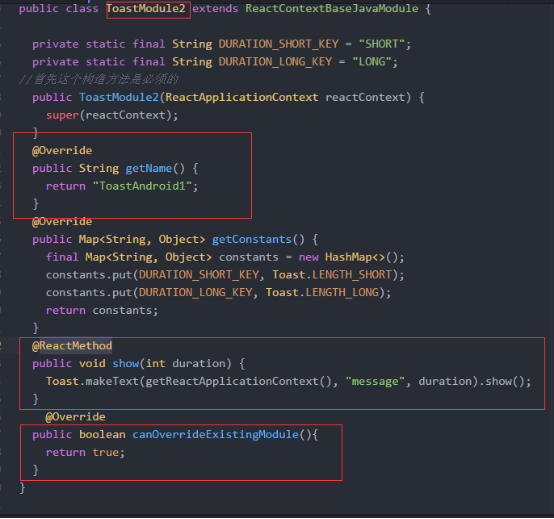This screenshot has width=554, height=519.
Task: Click the canOverrideExistingModule method name
Action: tap(215, 434)
